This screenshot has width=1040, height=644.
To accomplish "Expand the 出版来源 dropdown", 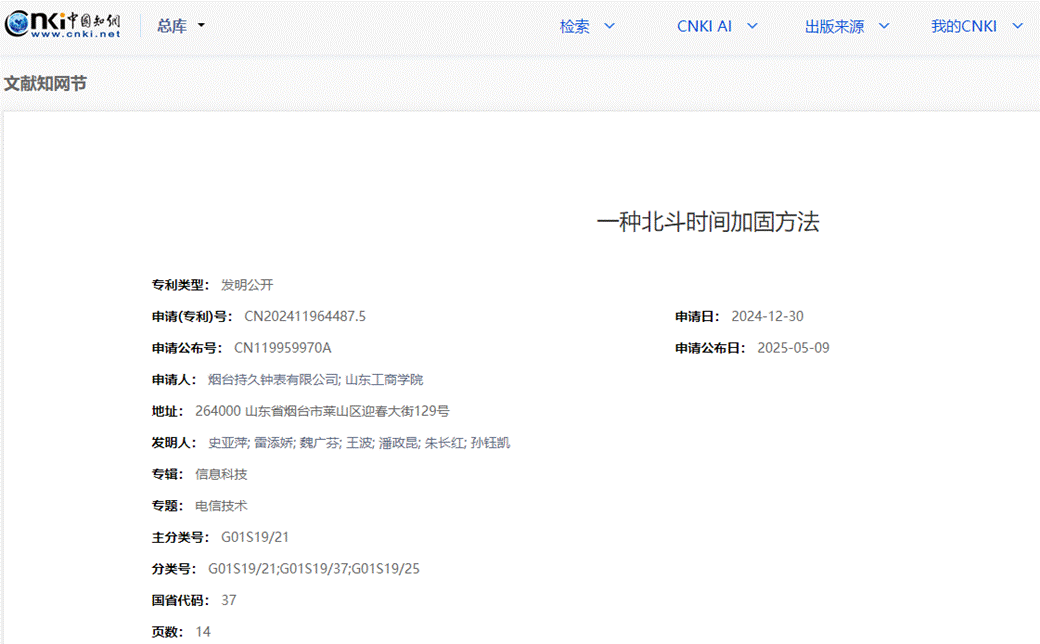I will [846, 26].
